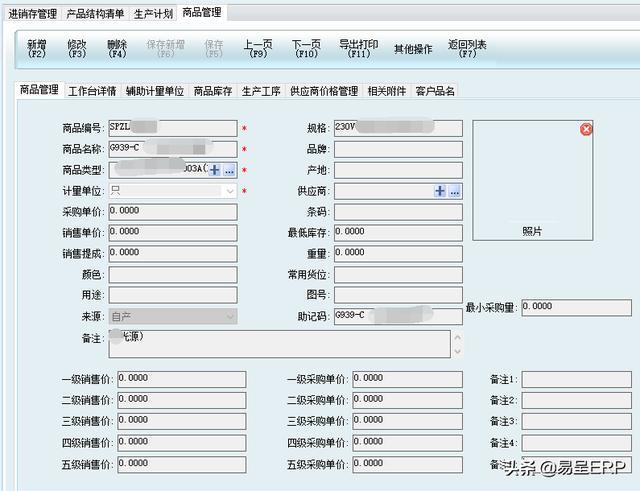Open 进销存管理 top tab
The height and width of the screenshot is (491, 640).
[33, 14]
